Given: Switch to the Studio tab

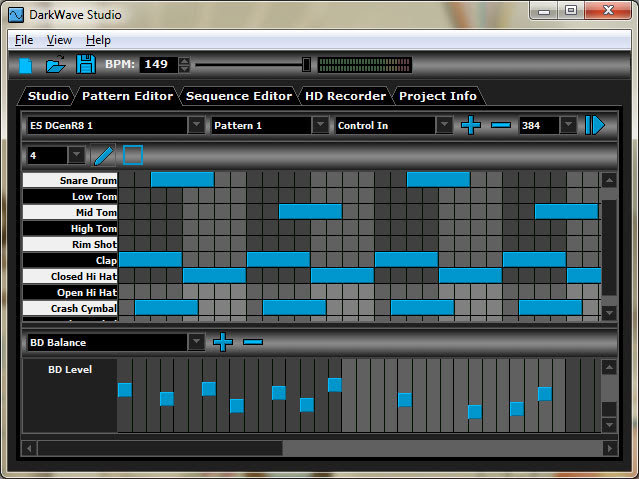Looking at the screenshot, I should 48,96.
